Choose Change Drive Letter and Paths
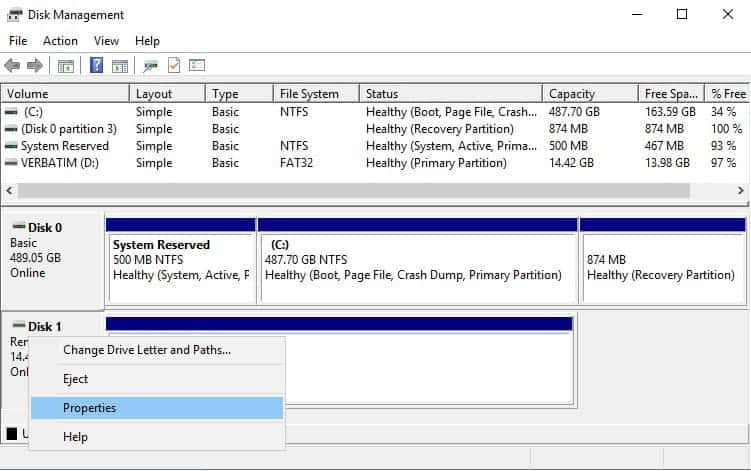This screenshot has width=751, height=471. coord(157,350)
